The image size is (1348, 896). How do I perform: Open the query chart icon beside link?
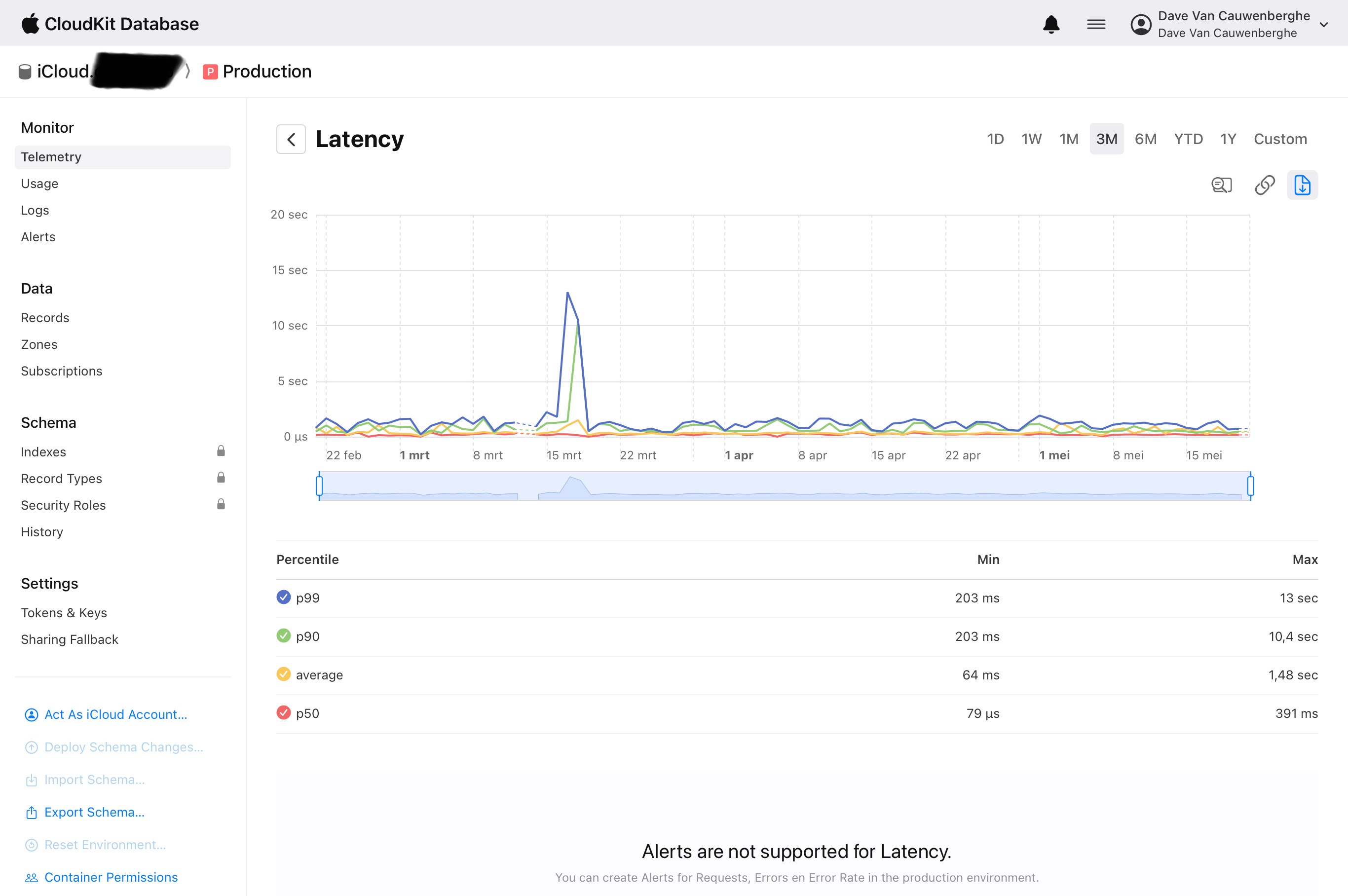pyautogui.click(x=1221, y=185)
